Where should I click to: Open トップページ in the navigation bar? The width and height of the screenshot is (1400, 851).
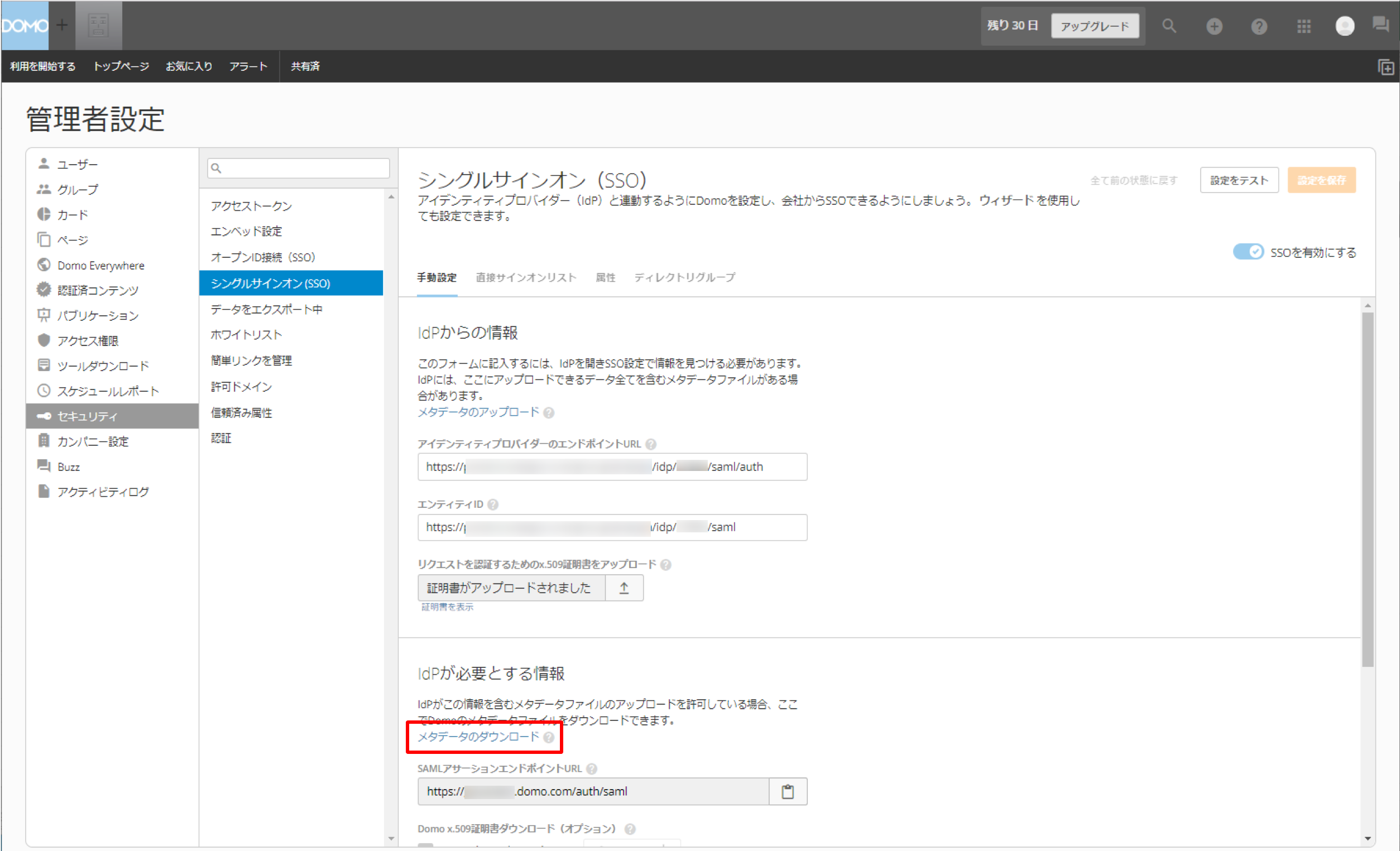(x=121, y=66)
